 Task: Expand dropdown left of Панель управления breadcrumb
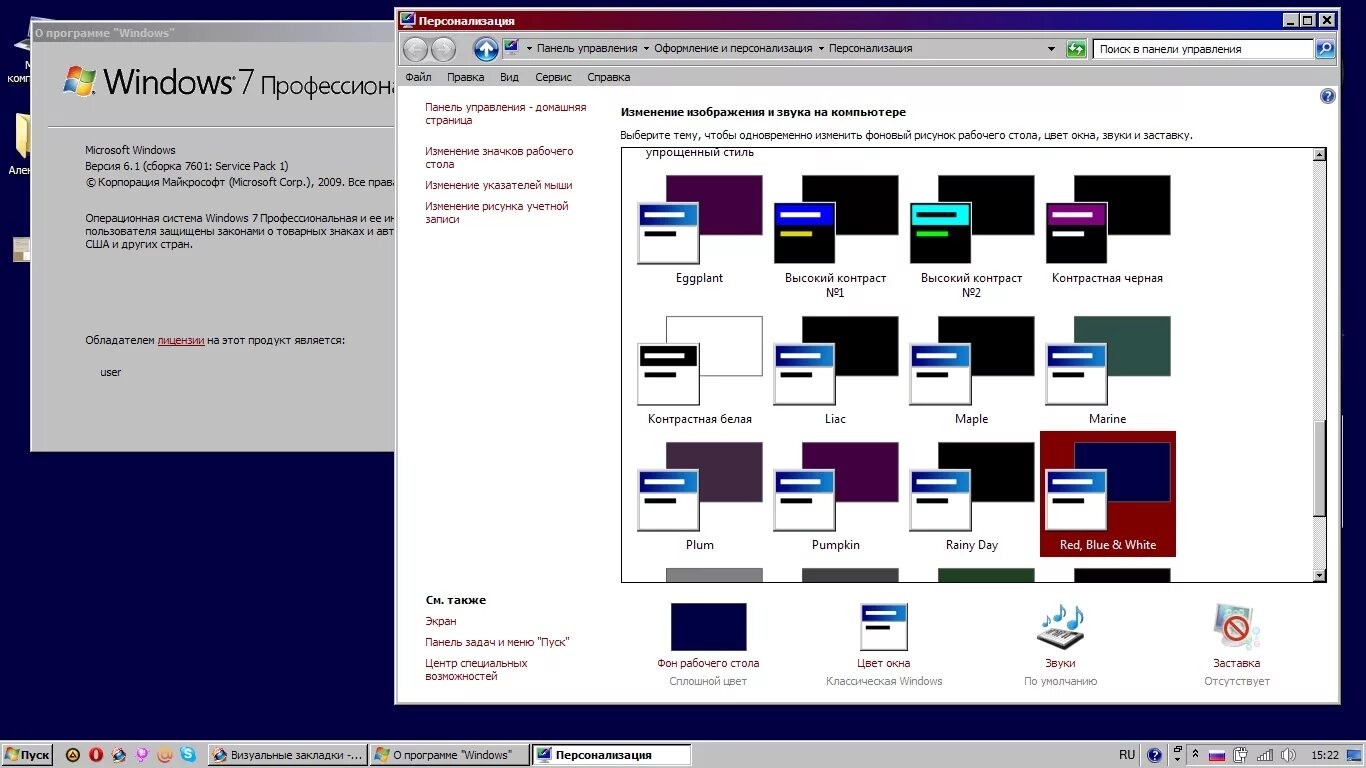tap(528, 48)
